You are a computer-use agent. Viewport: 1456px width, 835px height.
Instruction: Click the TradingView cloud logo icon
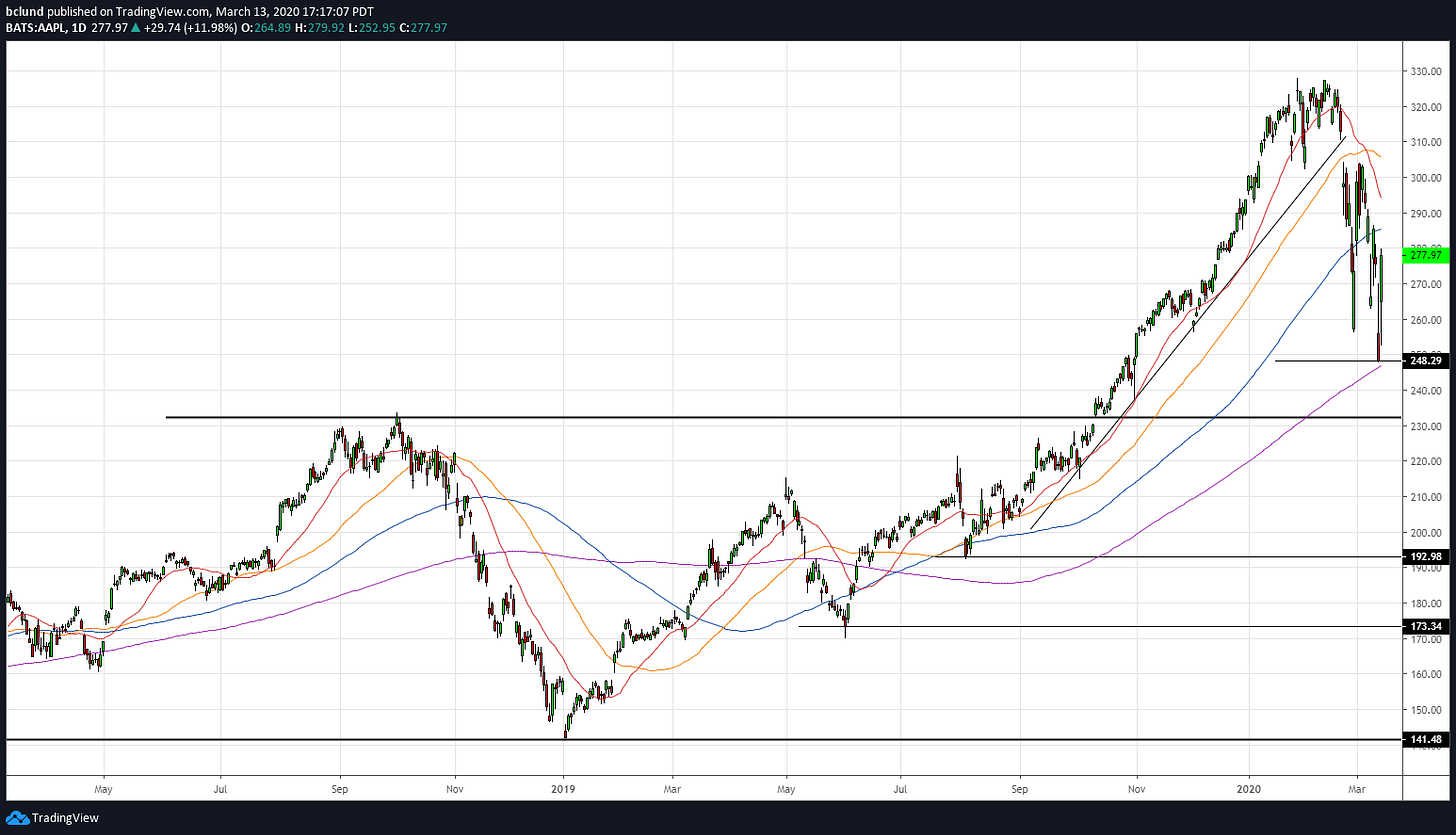(17, 818)
